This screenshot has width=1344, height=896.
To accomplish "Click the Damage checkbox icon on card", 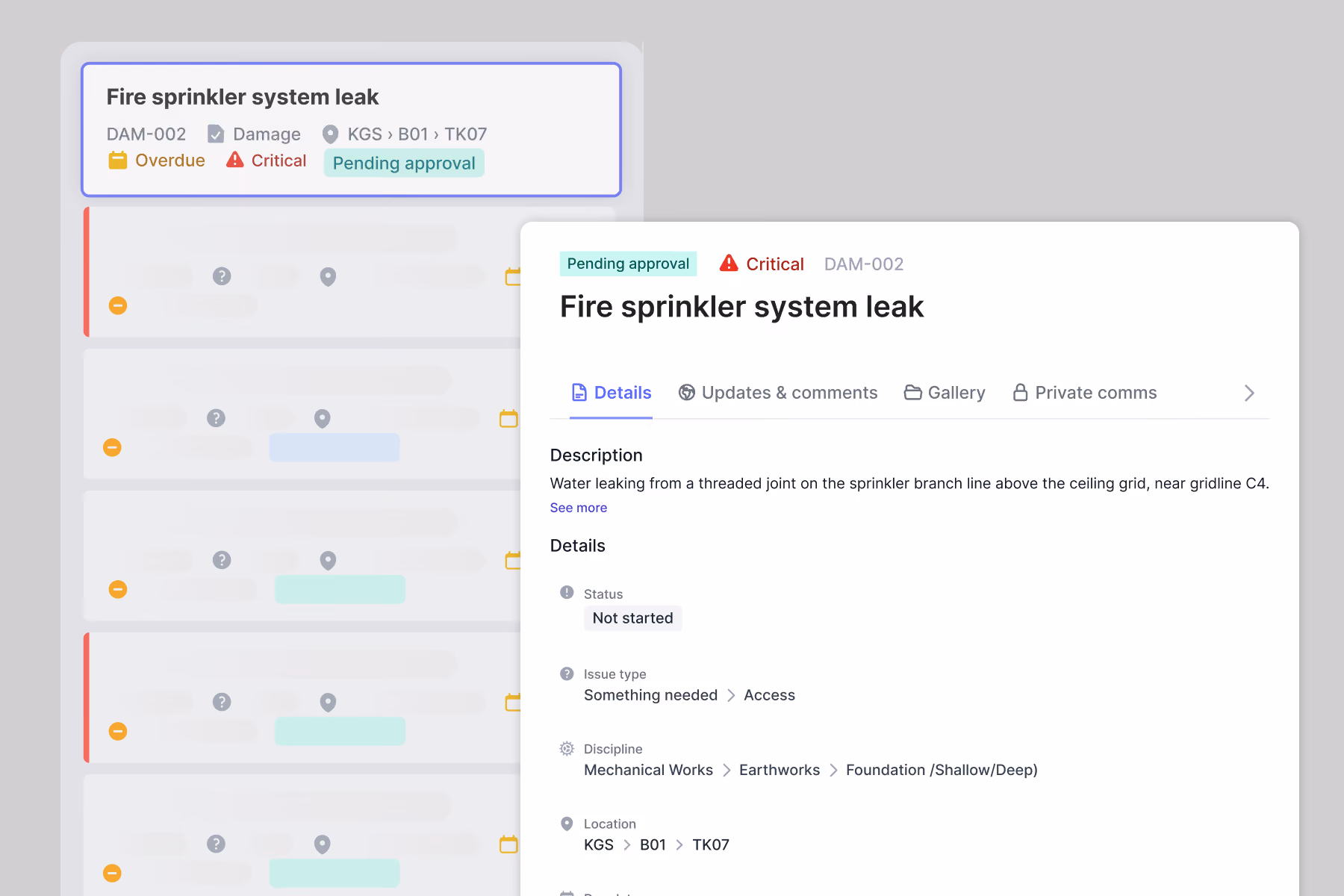I will [x=216, y=134].
